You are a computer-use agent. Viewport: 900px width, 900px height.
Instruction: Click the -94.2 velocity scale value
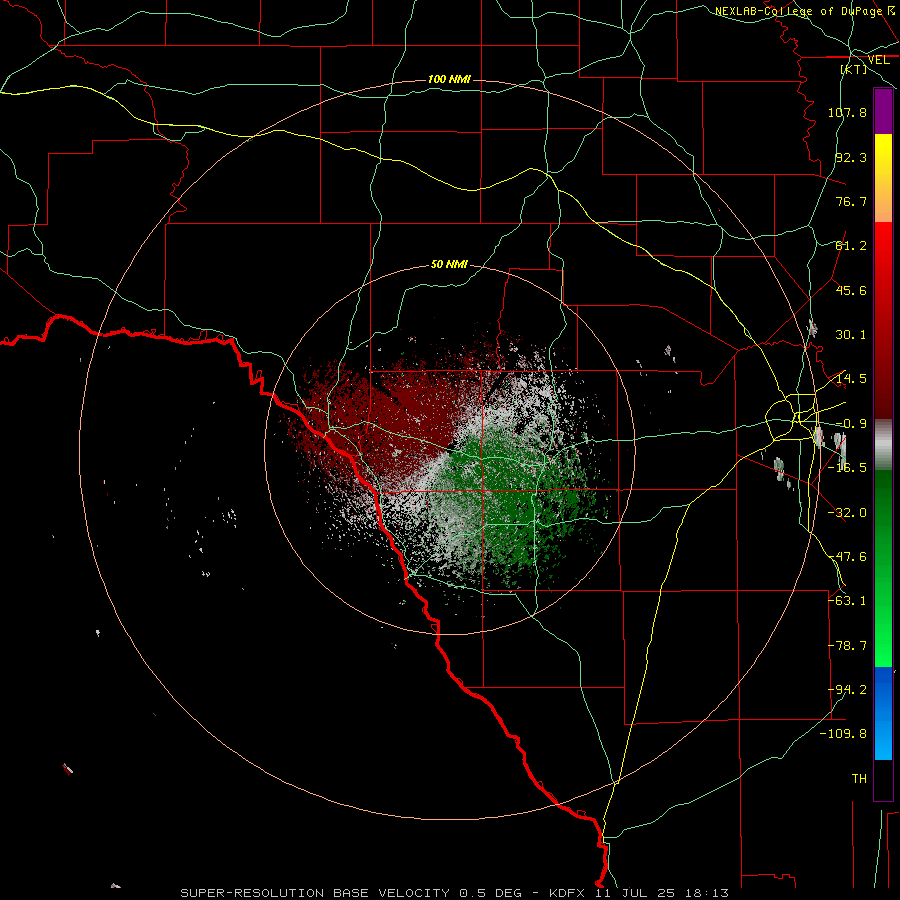pos(847,690)
